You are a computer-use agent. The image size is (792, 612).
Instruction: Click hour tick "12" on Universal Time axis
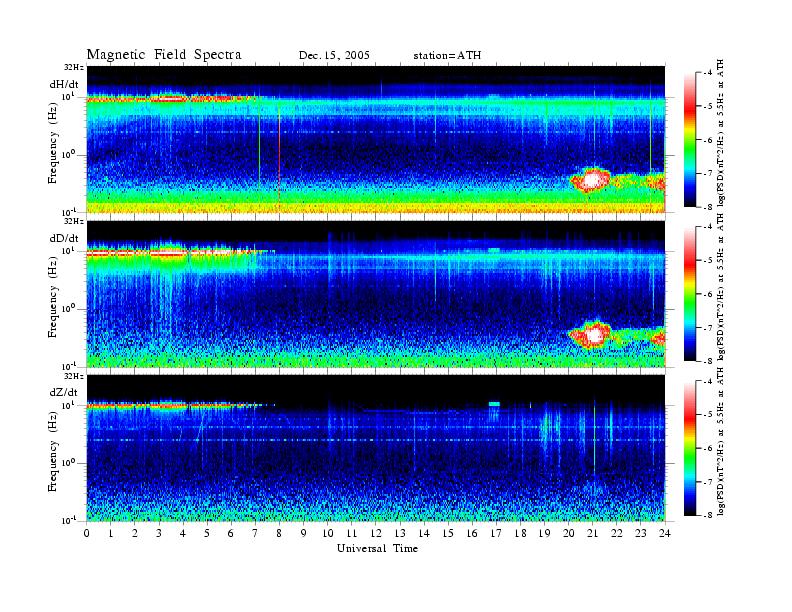coord(376,534)
